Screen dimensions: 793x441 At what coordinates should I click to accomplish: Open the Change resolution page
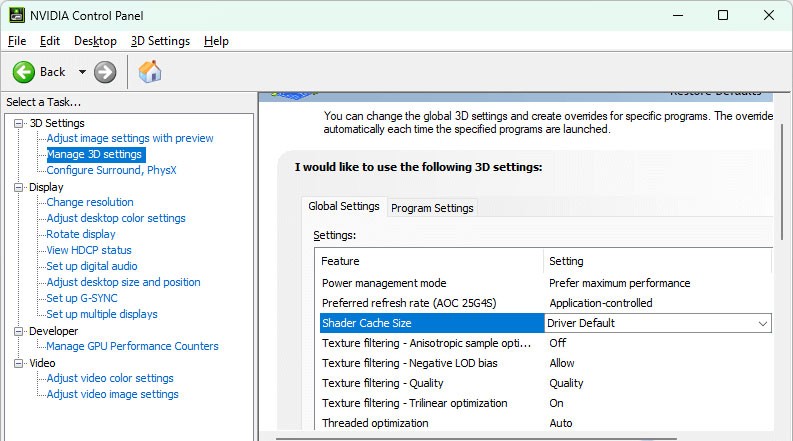(90, 202)
